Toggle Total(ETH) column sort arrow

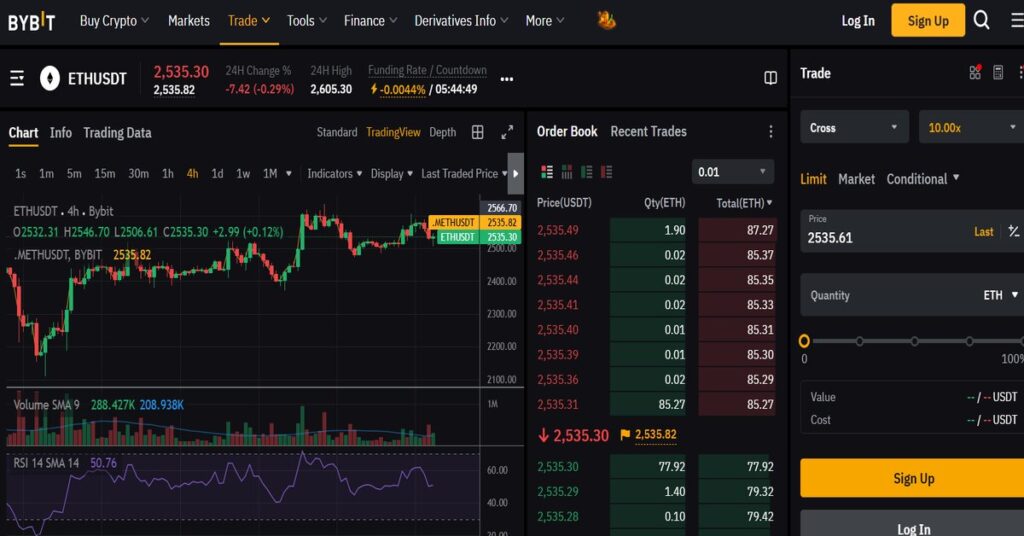pos(770,203)
